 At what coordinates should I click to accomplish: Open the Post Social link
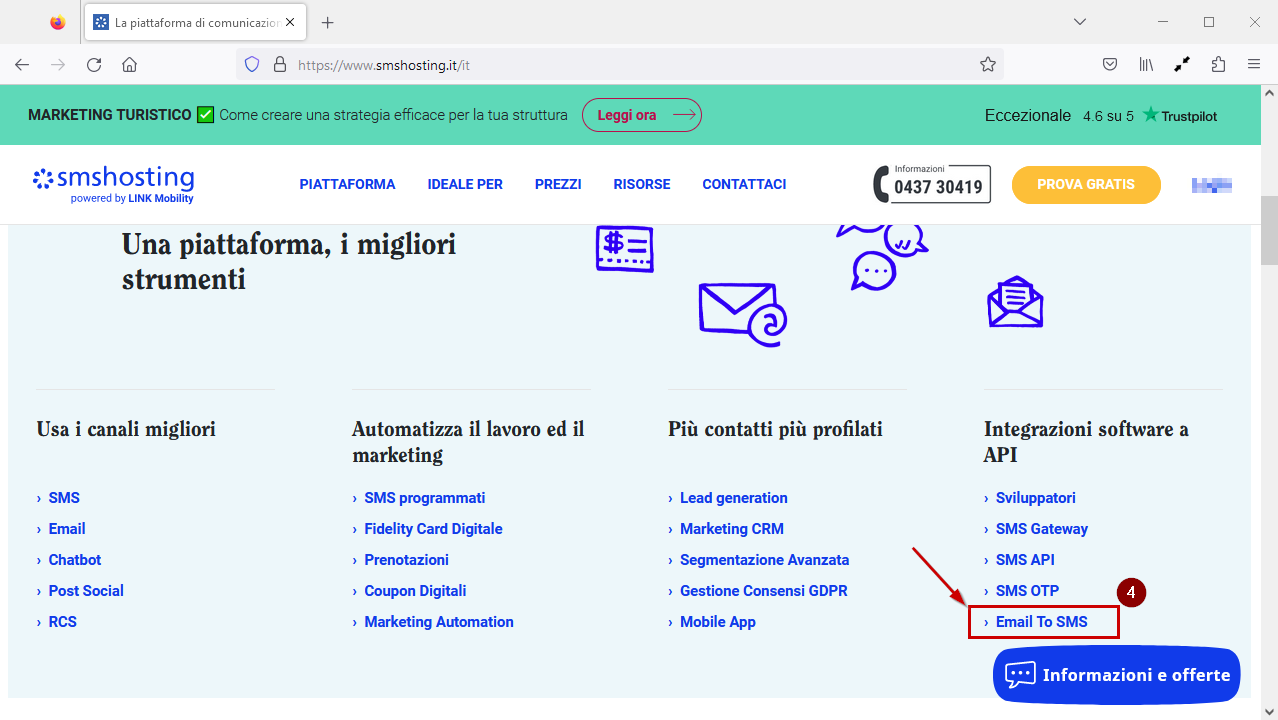(x=86, y=591)
